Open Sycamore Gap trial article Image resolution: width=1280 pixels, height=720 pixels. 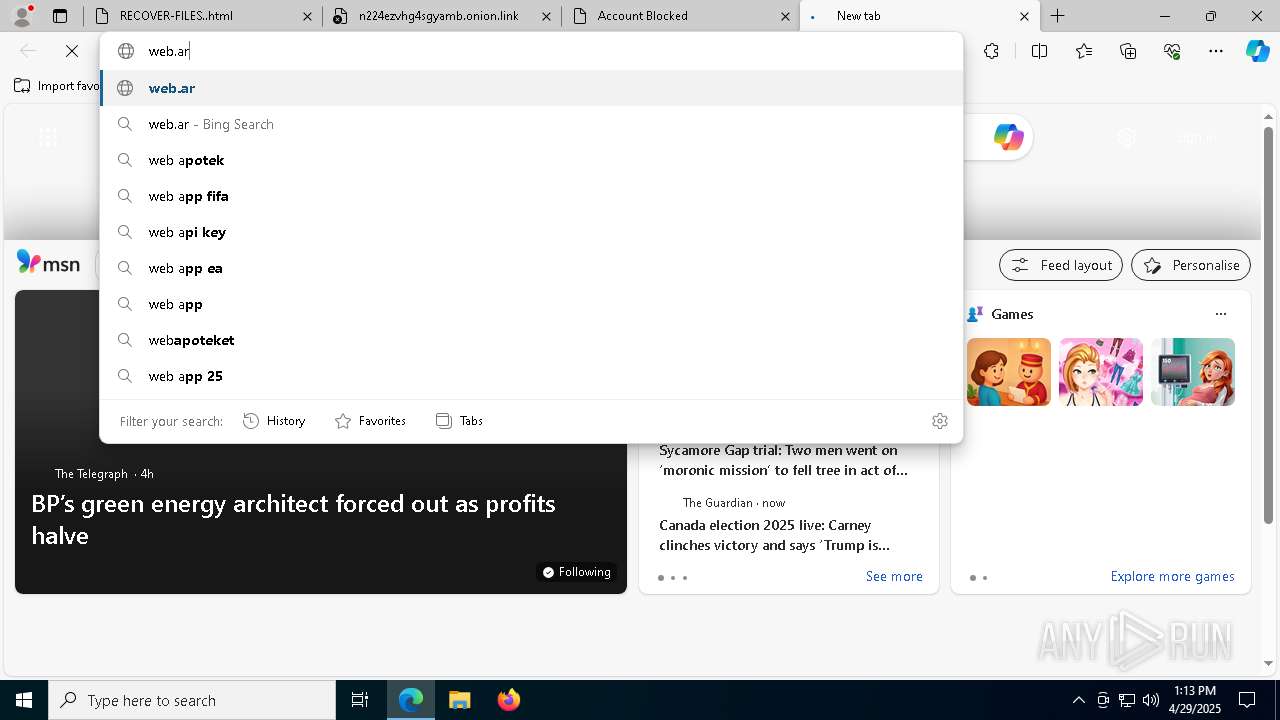pos(784,460)
